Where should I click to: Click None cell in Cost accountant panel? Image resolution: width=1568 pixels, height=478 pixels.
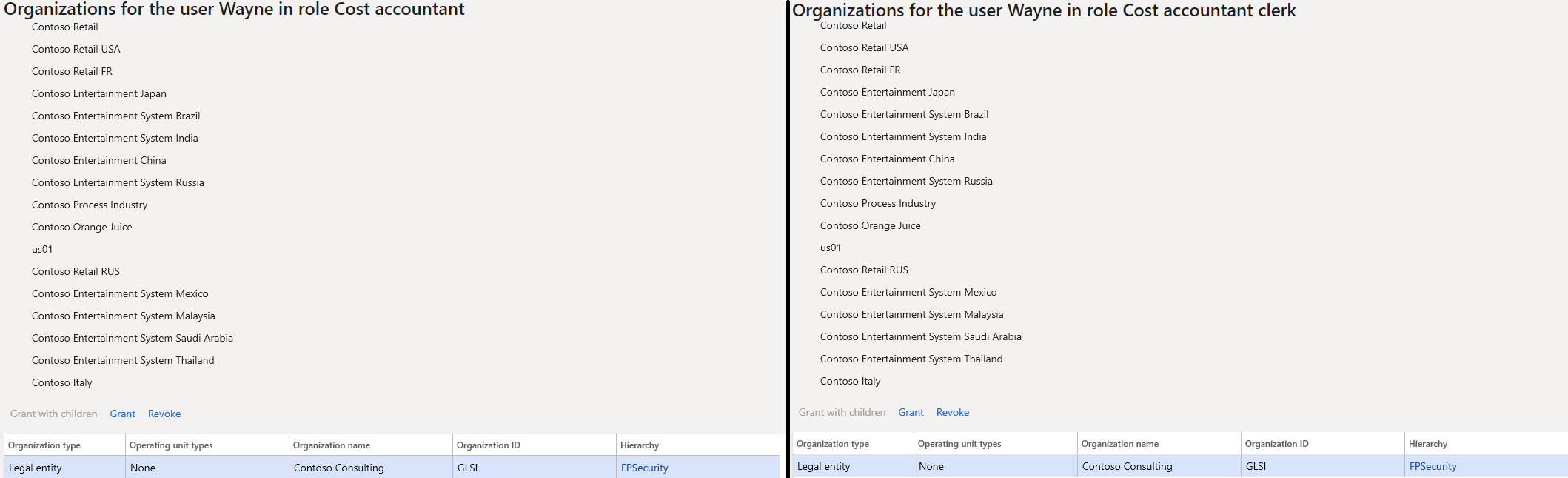[207, 468]
